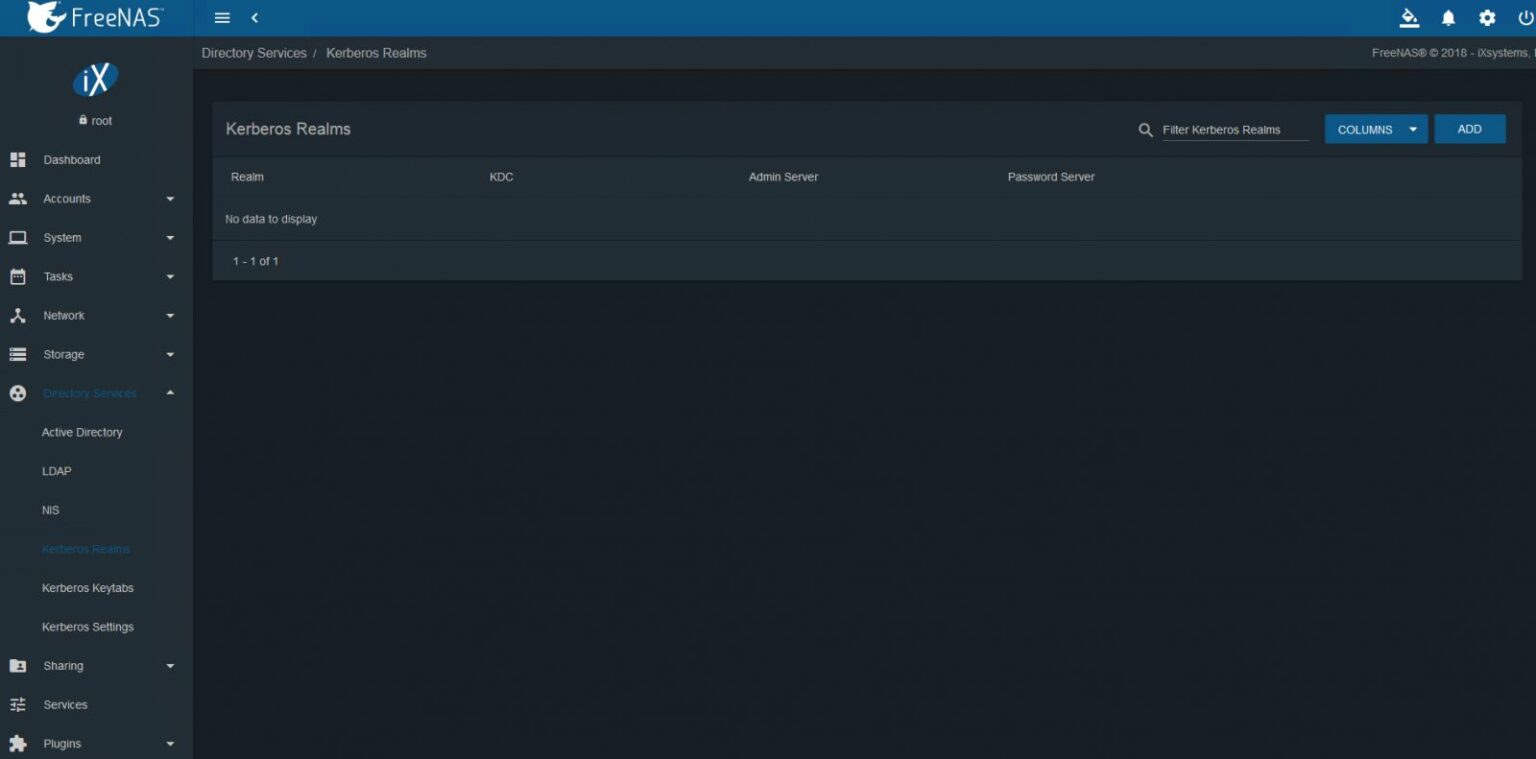Expand the Sharing menu arrow
Screen dimensions: 1536x759
pyautogui.click(x=170, y=666)
